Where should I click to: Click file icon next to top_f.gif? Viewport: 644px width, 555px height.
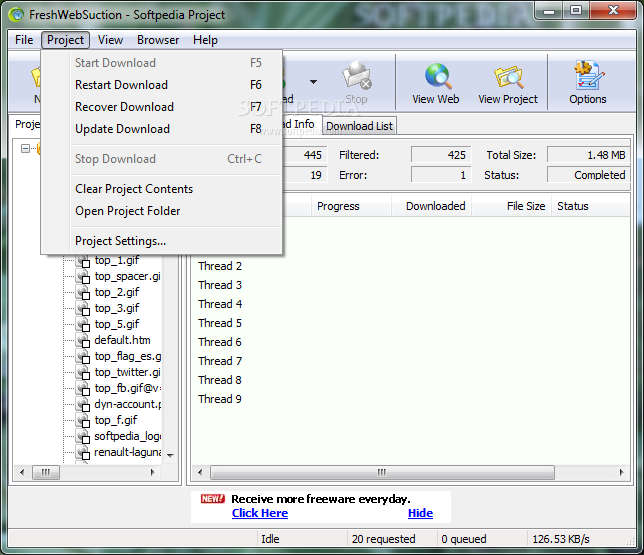(83, 421)
